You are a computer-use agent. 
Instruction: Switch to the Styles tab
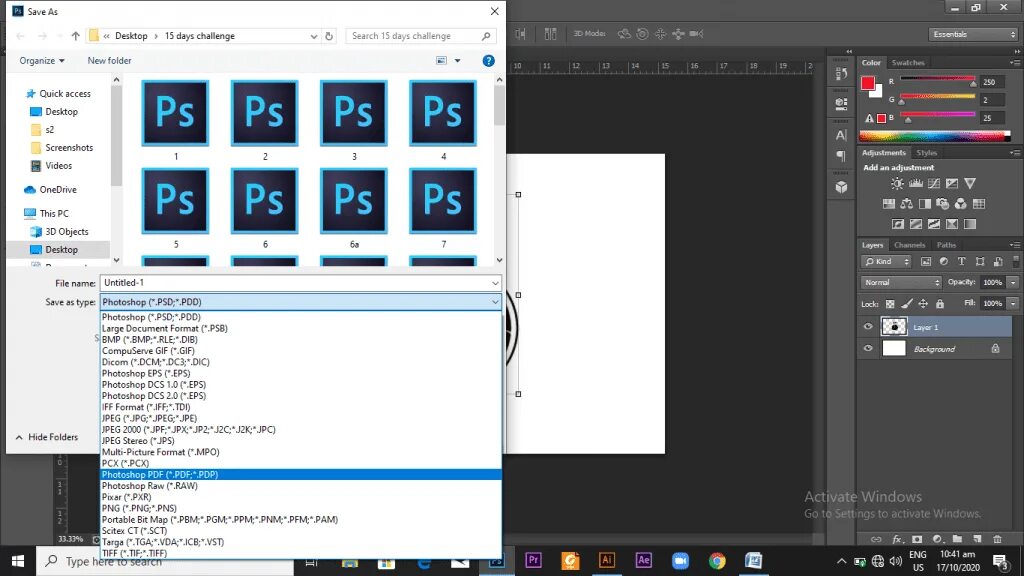(x=926, y=153)
